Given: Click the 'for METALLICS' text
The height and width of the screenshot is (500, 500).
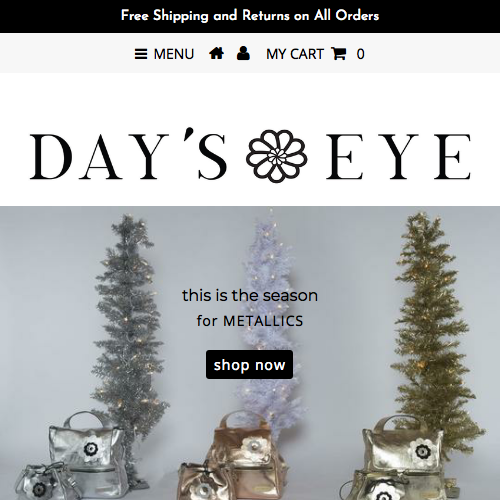Looking at the screenshot, I should click(x=250, y=321).
